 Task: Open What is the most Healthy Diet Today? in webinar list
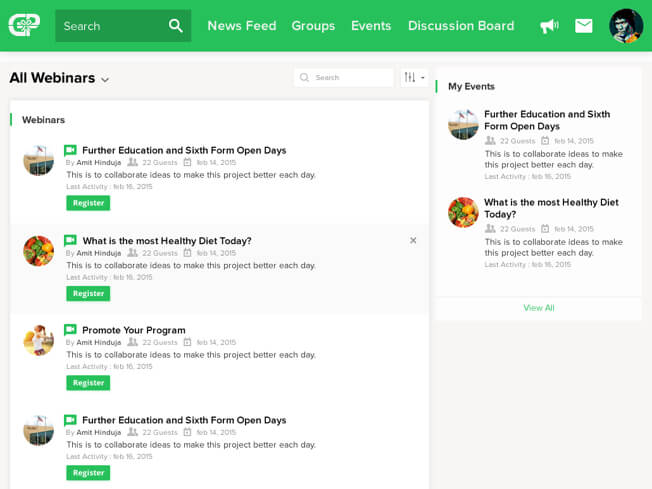click(x=167, y=241)
